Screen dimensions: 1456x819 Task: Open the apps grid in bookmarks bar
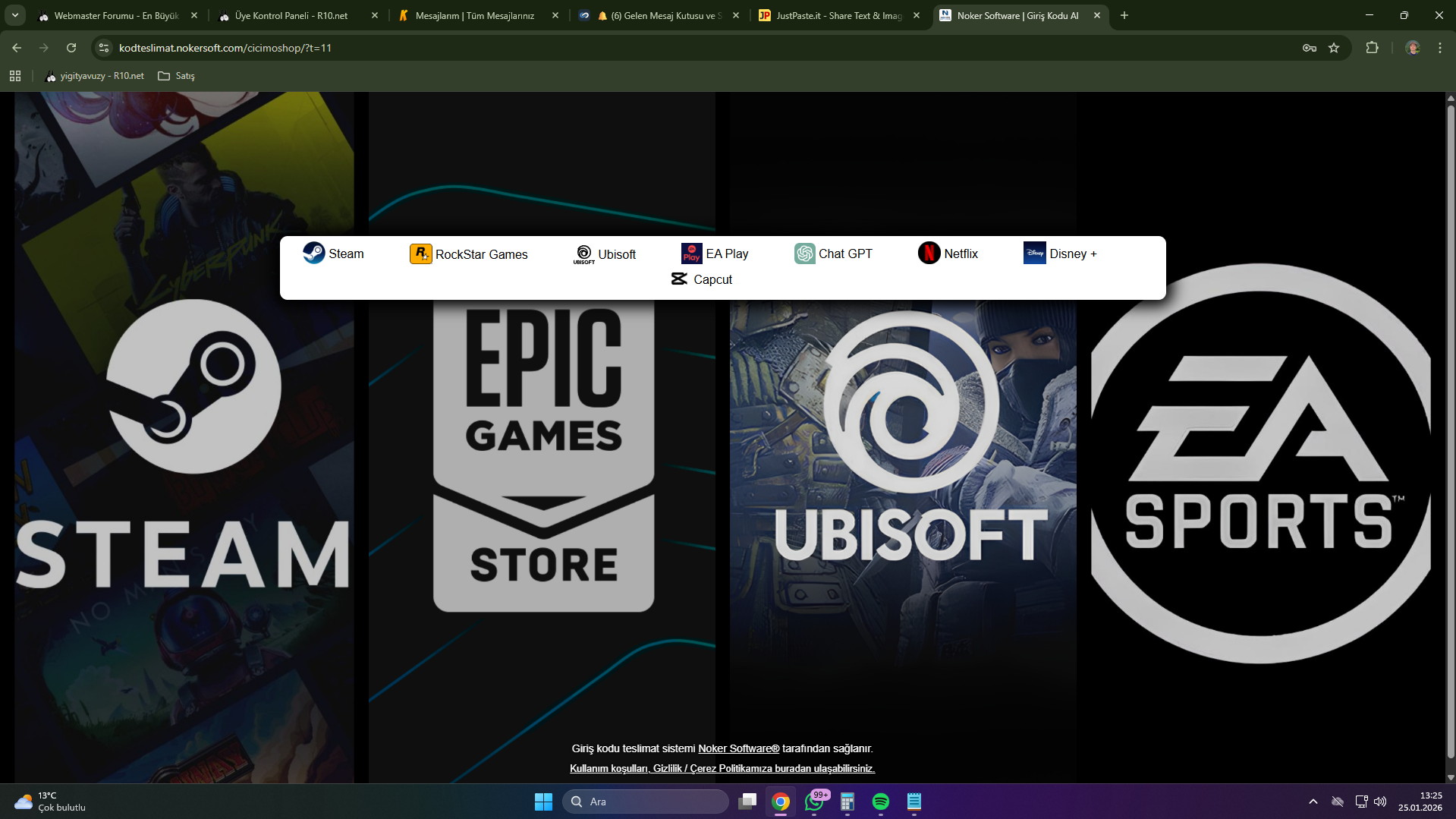15,76
